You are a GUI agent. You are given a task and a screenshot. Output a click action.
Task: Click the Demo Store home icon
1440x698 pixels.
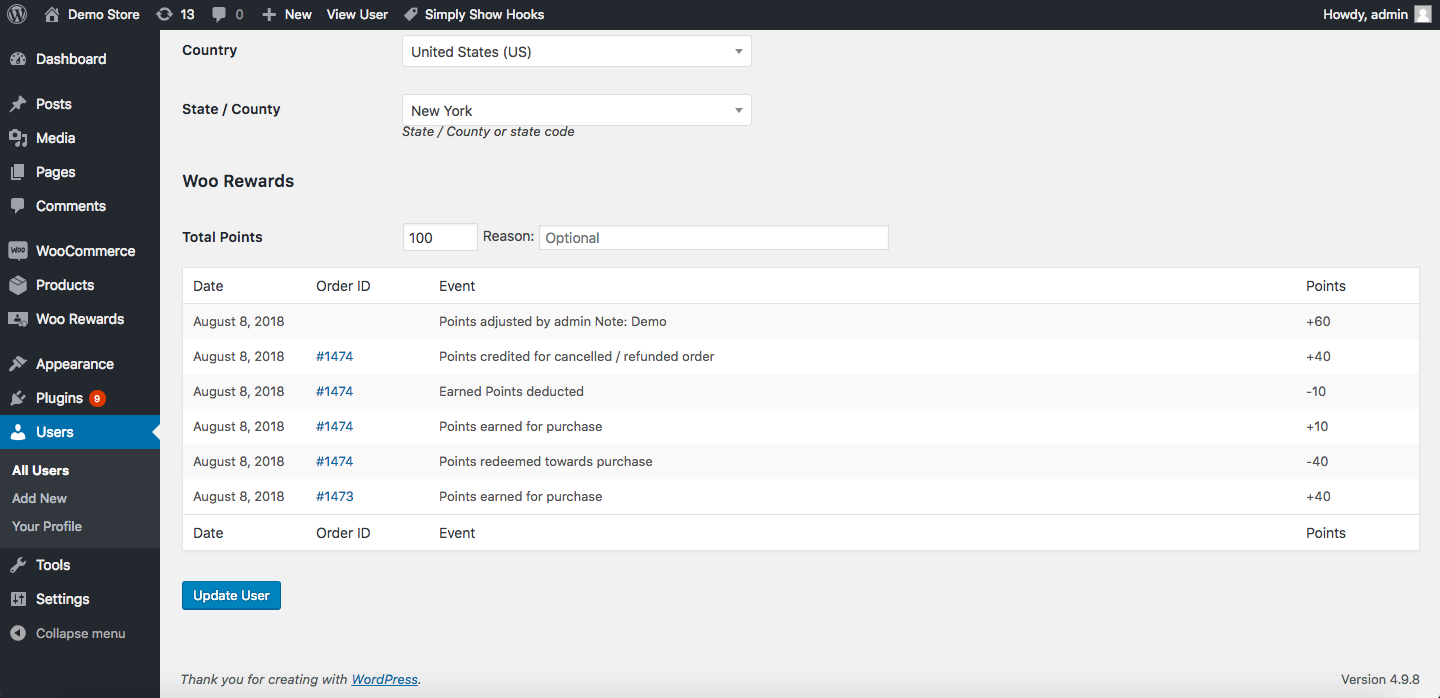coord(52,14)
